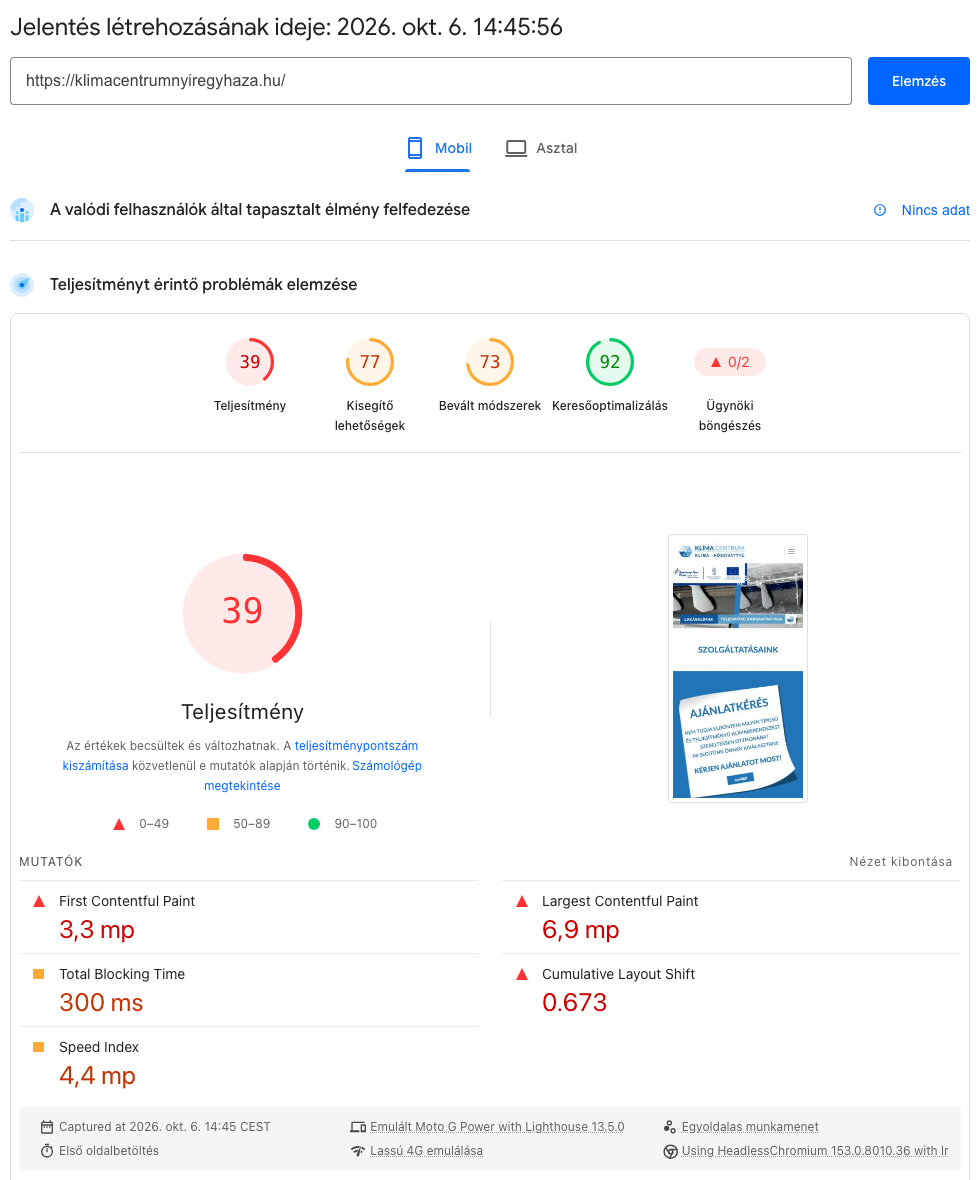Click the mobile phone icon
The height and width of the screenshot is (1180, 980).
415,148
